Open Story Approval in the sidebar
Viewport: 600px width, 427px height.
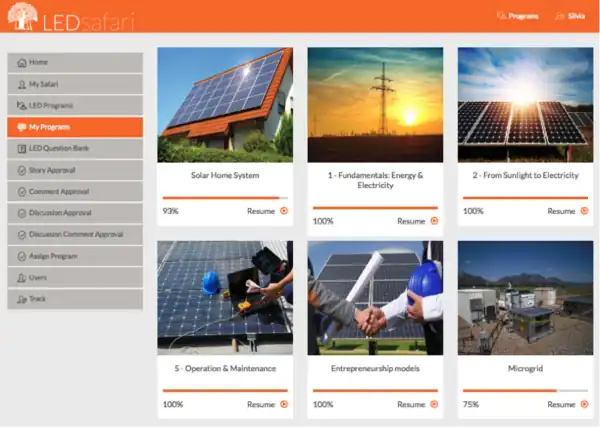[x=75, y=170]
